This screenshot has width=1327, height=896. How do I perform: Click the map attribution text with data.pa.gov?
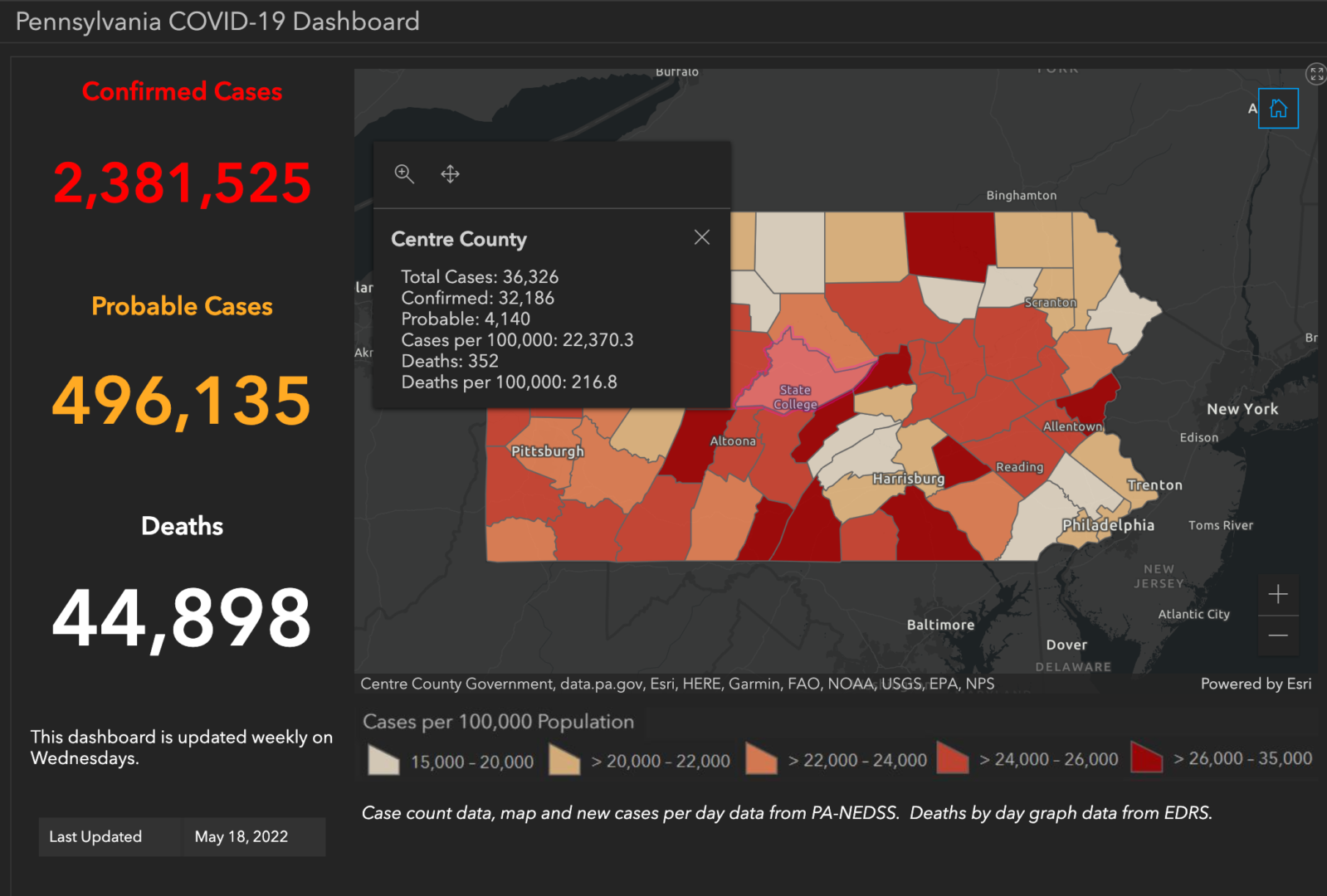coord(677,684)
